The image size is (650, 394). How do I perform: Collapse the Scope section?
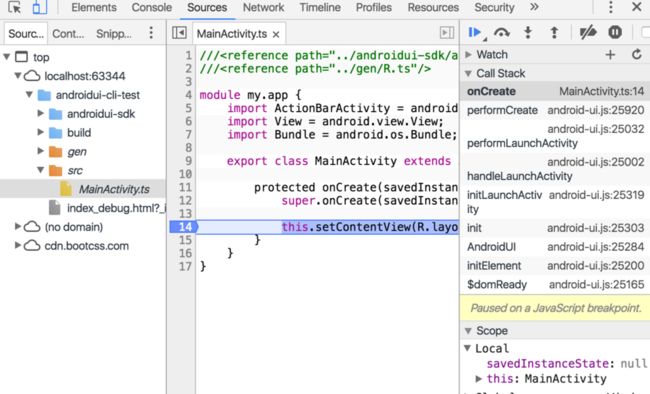[468, 331]
